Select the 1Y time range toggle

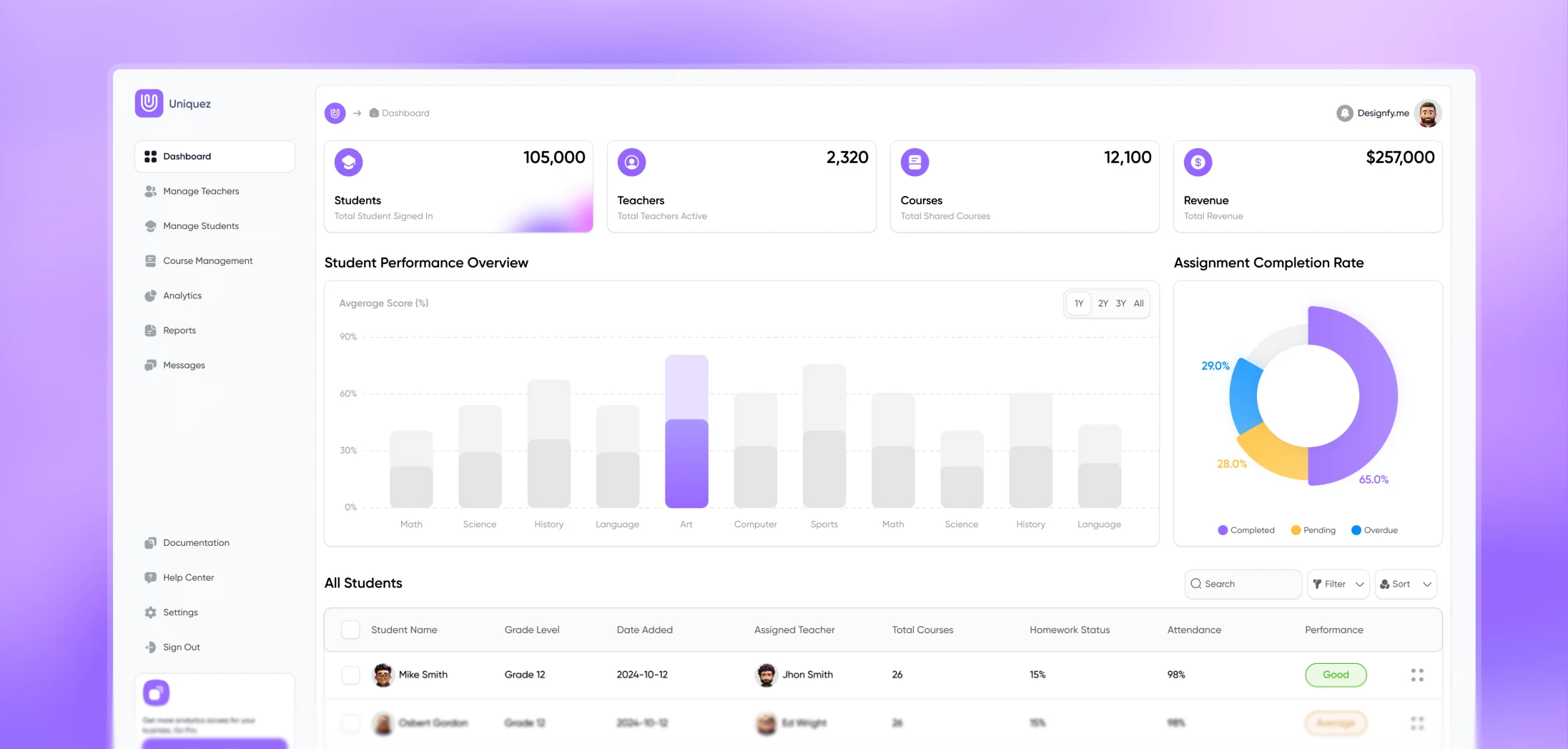click(x=1079, y=303)
